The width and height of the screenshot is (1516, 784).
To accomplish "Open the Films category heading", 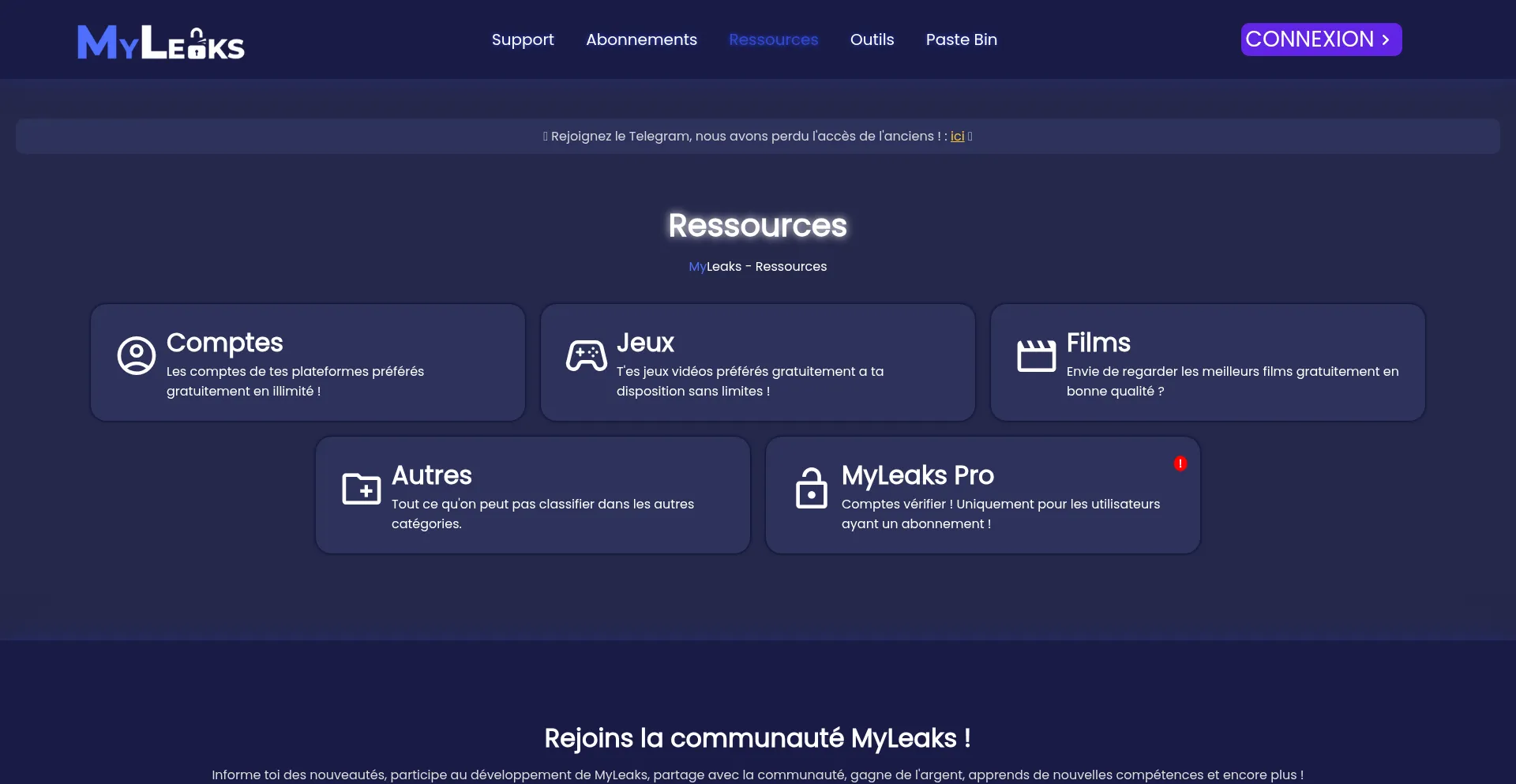I will pos(1098,343).
